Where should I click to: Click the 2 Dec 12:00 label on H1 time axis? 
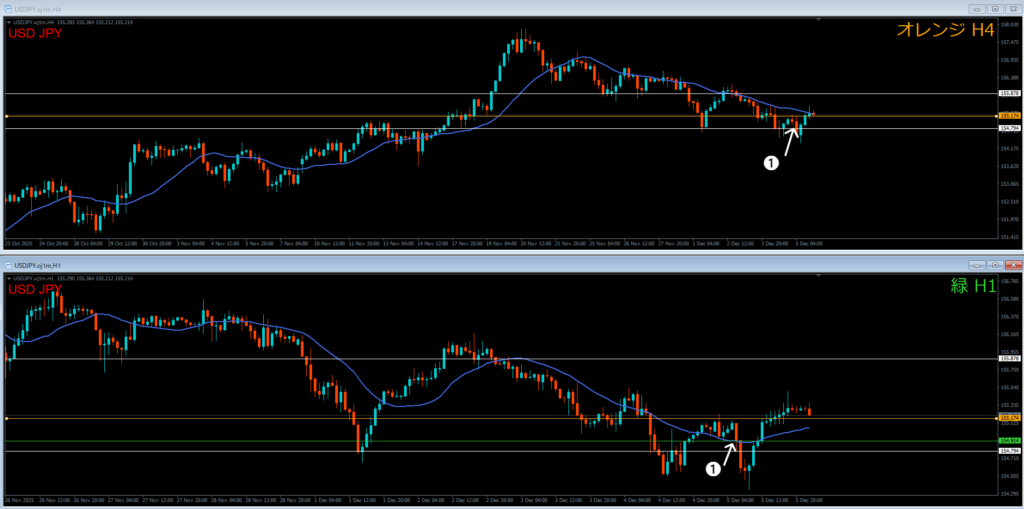click(464, 499)
